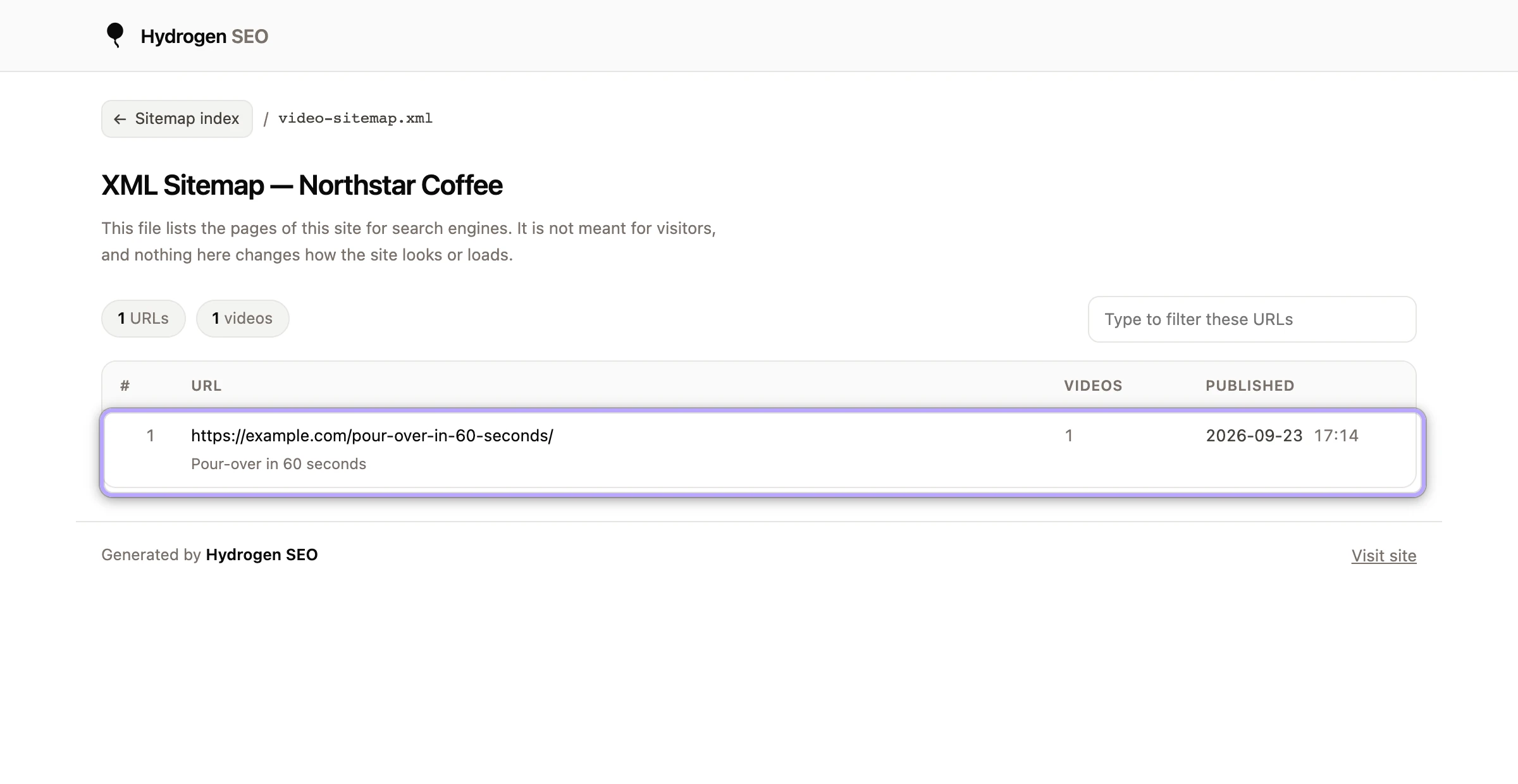Click the '1 URLs' count pill

pos(144,319)
